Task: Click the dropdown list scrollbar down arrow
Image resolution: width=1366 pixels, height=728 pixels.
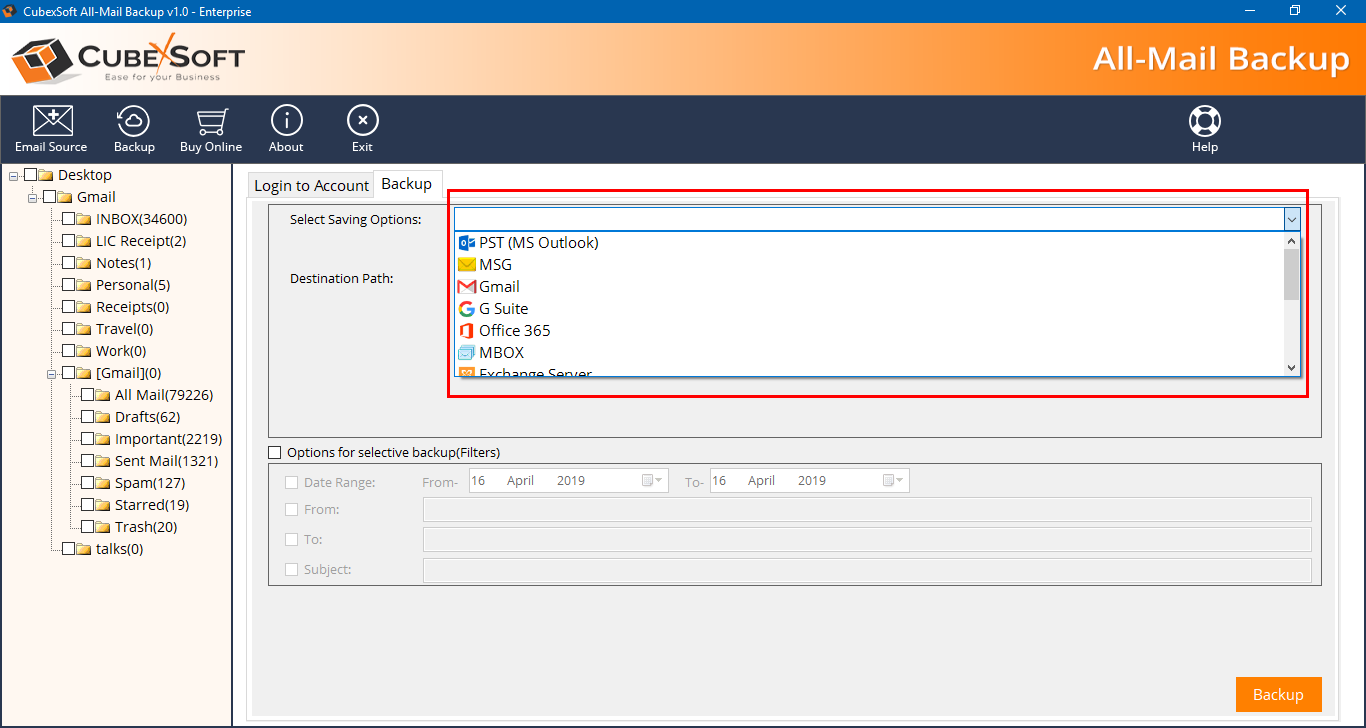Action: (1291, 368)
